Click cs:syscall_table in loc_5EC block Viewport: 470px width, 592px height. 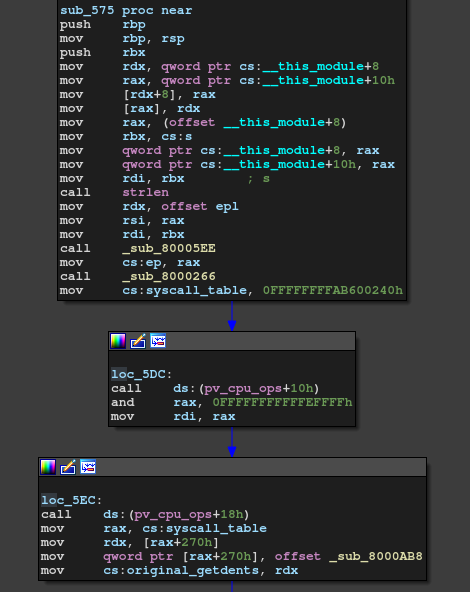click(205, 529)
